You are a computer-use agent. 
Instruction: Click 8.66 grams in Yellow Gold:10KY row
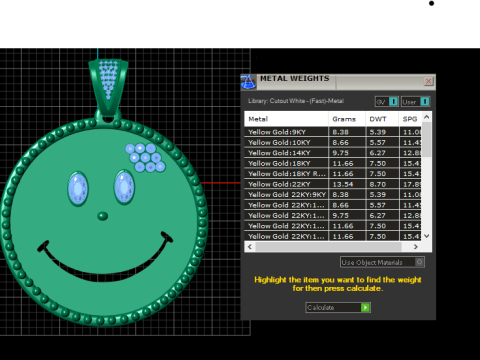coord(341,142)
